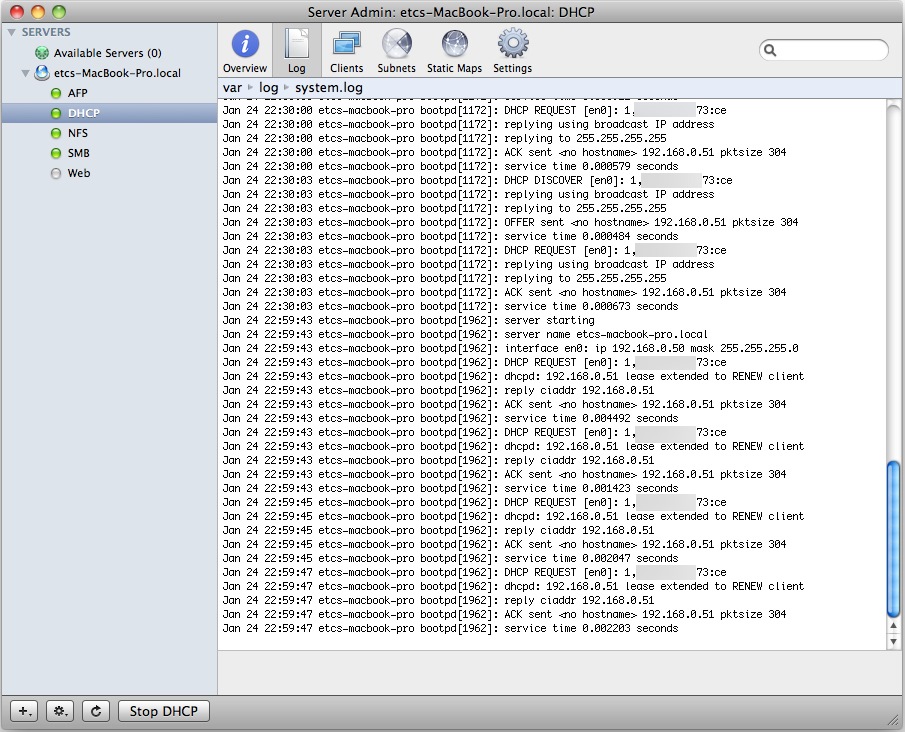This screenshot has height=732, width=905.
Task: Click the 'server starting' log line
Action: 409,320
